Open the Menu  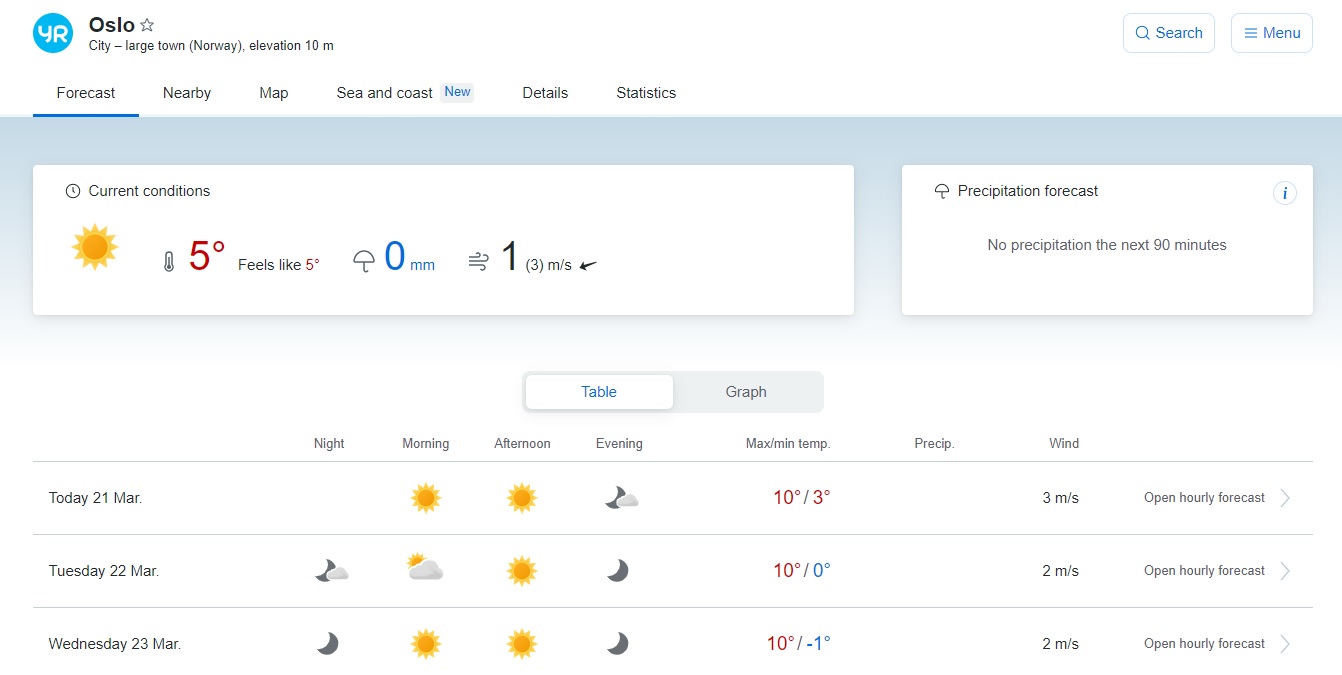[1271, 32]
